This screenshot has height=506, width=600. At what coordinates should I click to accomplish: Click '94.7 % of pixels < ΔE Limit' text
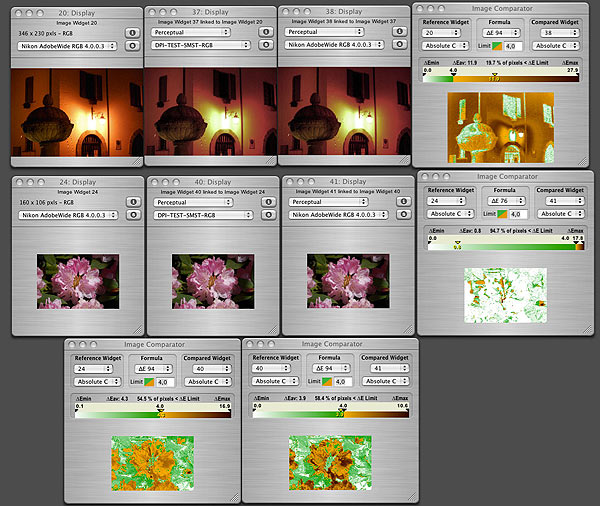pyautogui.click(x=521, y=231)
